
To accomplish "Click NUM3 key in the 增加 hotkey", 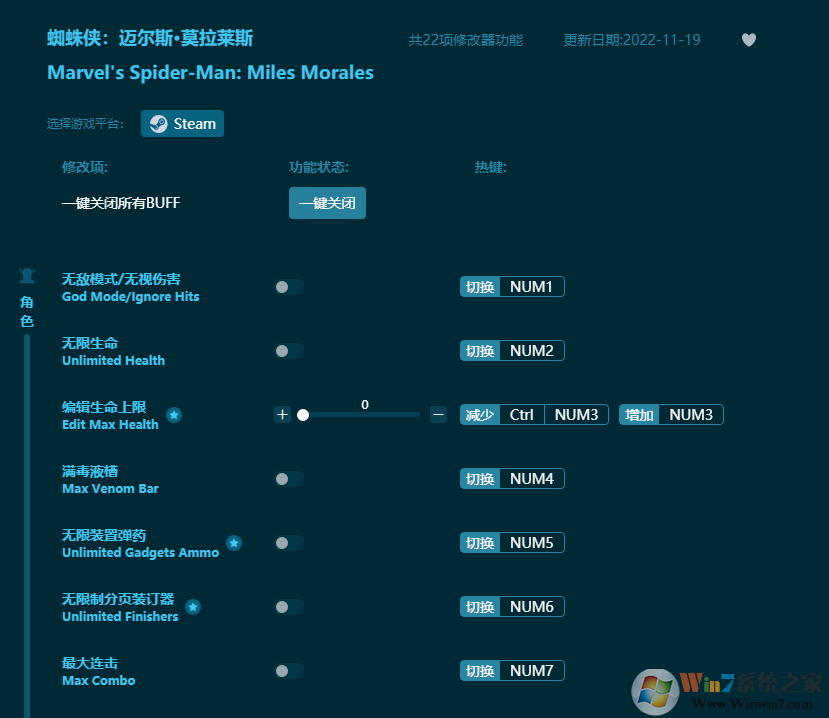I will [x=691, y=415].
